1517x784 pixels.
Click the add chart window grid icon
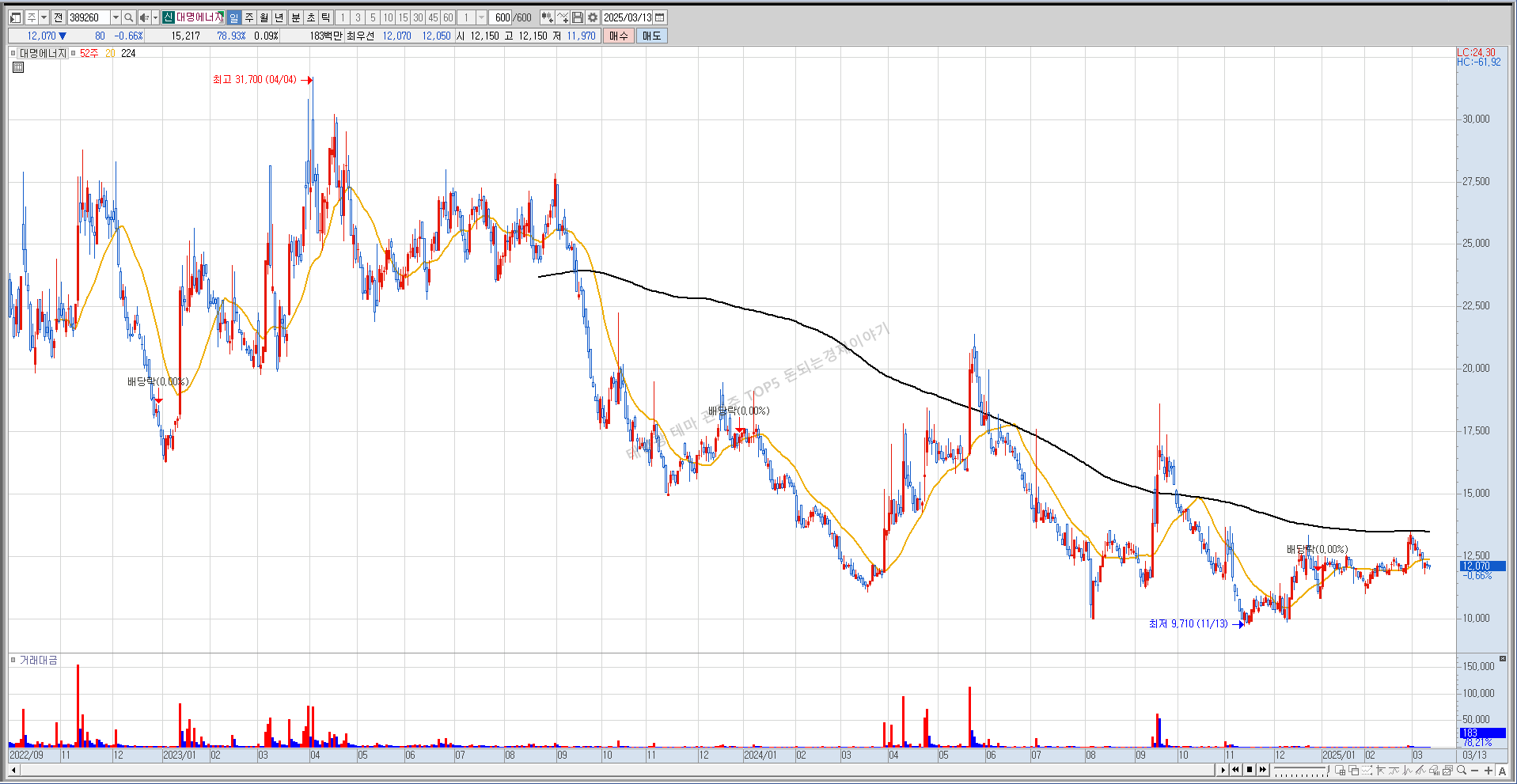click(x=1340, y=770)
